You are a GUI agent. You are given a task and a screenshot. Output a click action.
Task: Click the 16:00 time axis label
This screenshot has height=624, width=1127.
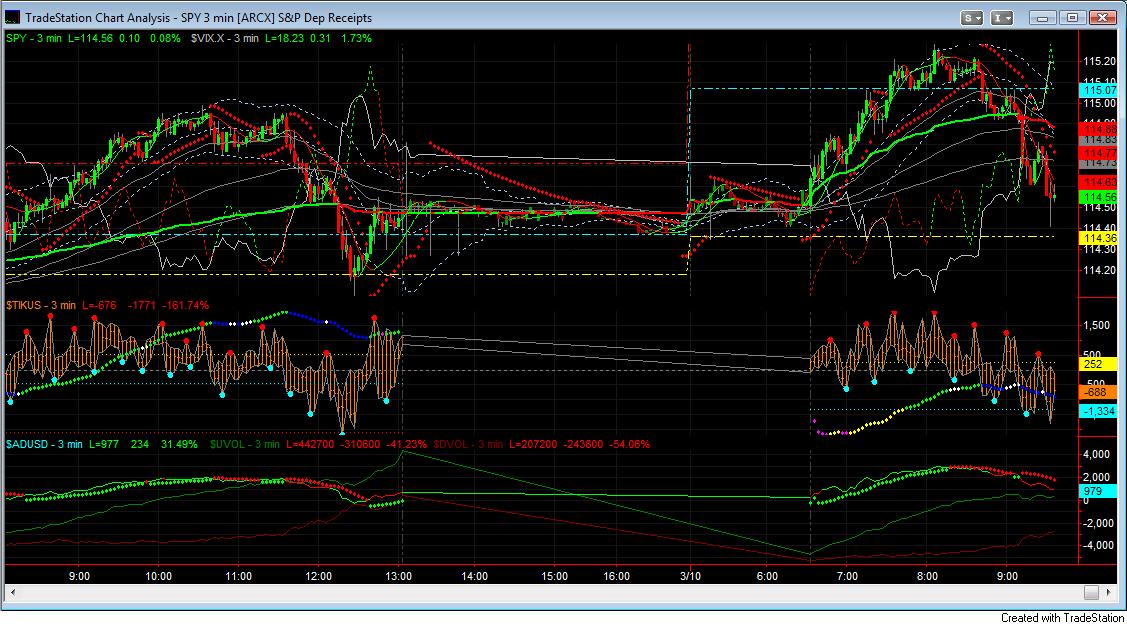tap(617, 576)
